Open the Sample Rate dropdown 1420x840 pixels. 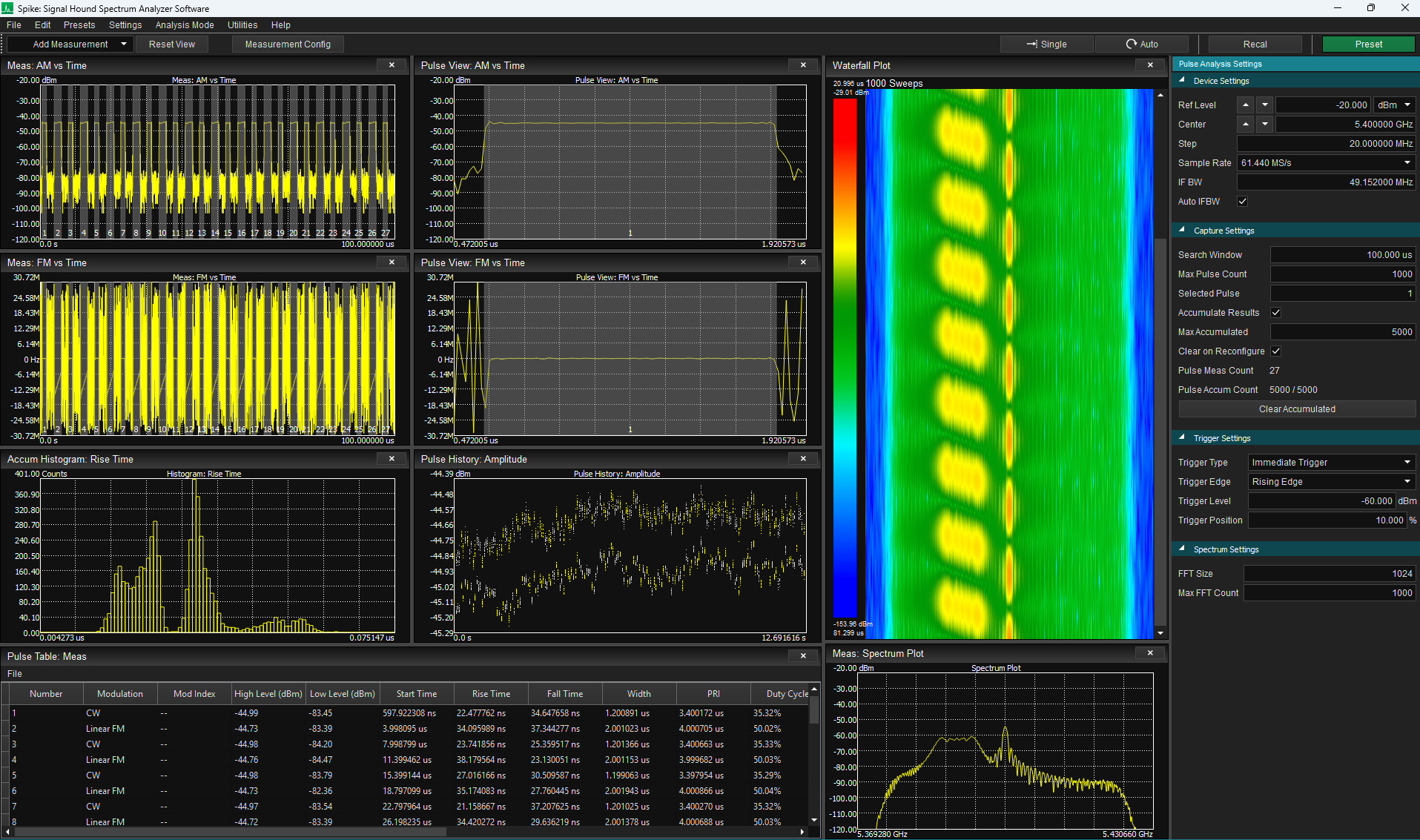click(x=1327, y=163)
